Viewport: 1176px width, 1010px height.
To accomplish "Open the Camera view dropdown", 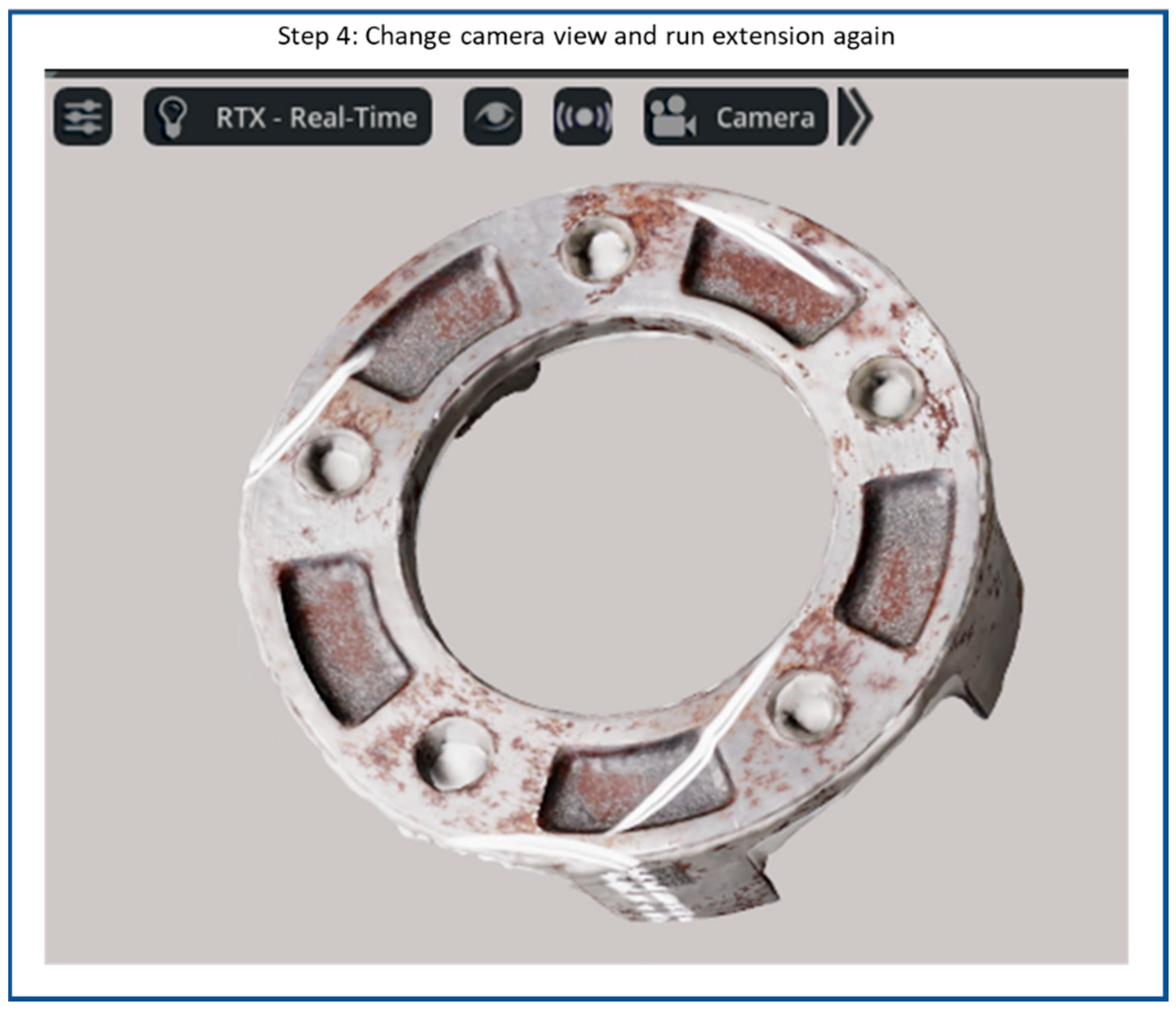I will 764,118.
